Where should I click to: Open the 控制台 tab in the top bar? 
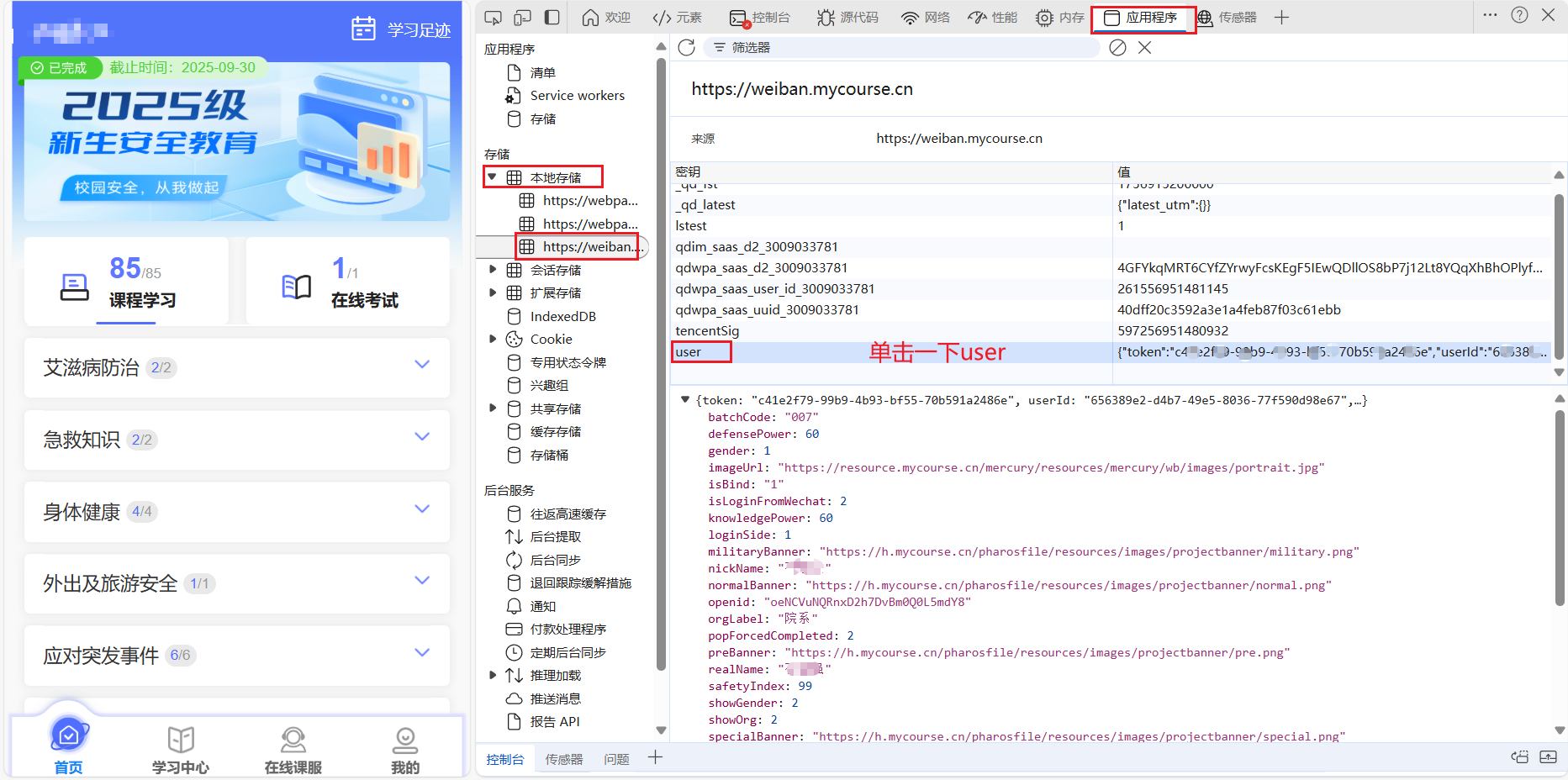(x=760, y=18)
